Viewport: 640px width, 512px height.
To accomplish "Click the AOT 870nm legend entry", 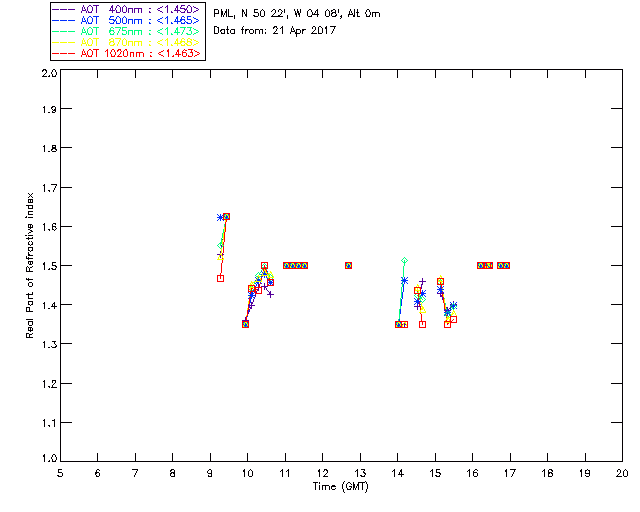I will click(126, 42).
